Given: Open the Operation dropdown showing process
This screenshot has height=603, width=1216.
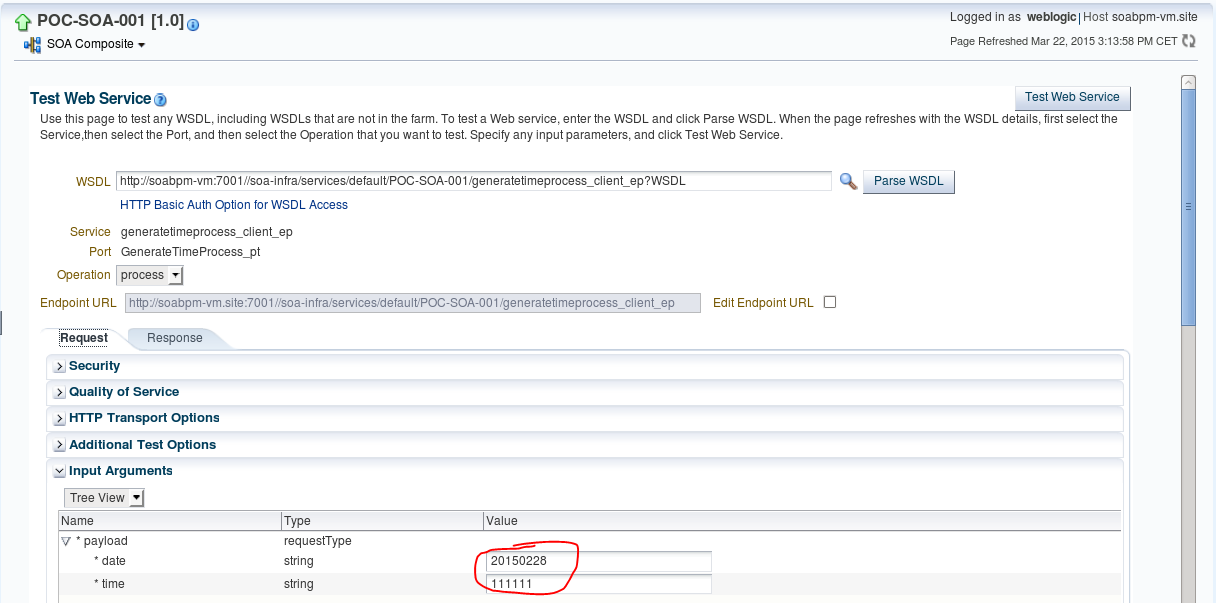Looking at the screenshot, I should 150,275.
